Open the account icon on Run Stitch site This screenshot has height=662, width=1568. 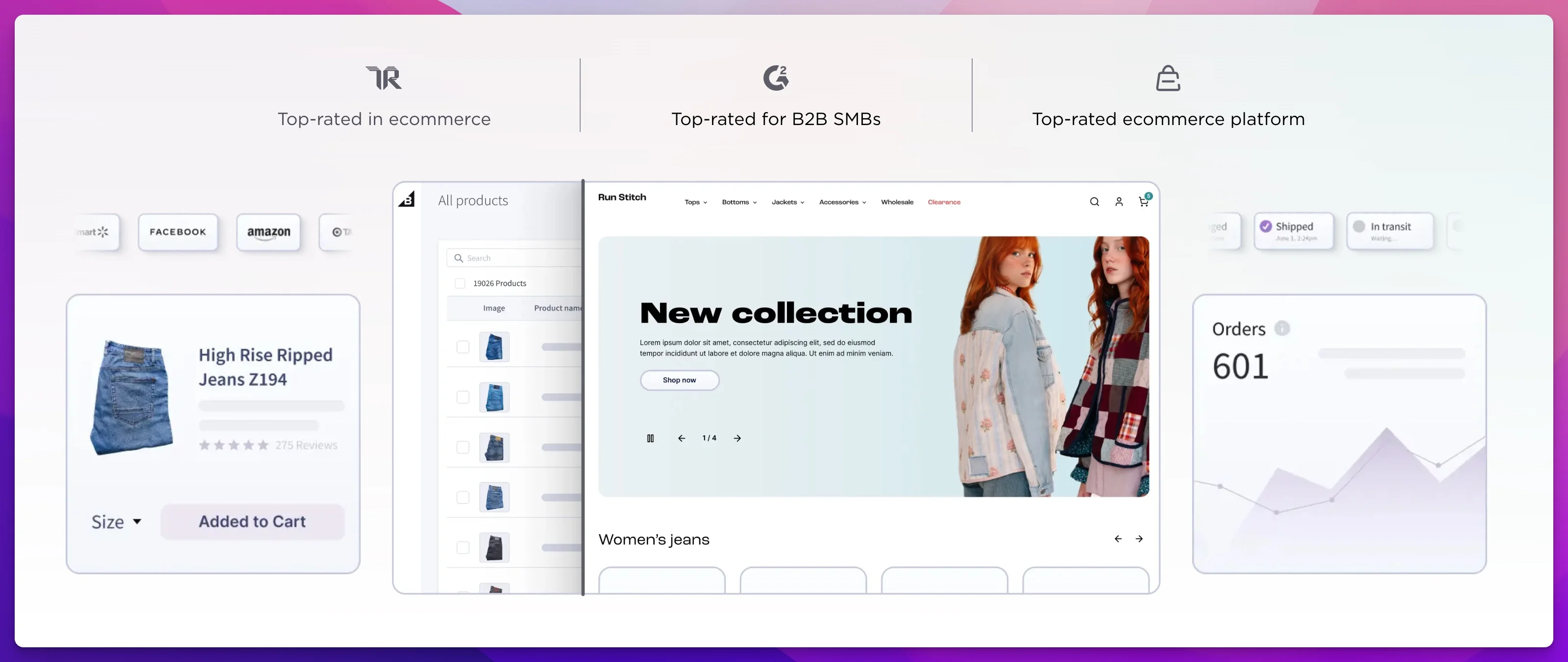click(1118, 201)
